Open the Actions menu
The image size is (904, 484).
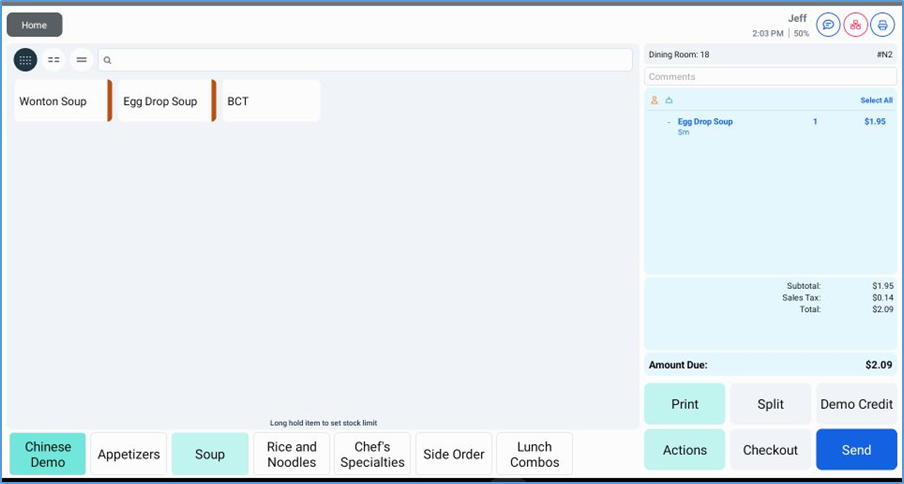point(685,450)
